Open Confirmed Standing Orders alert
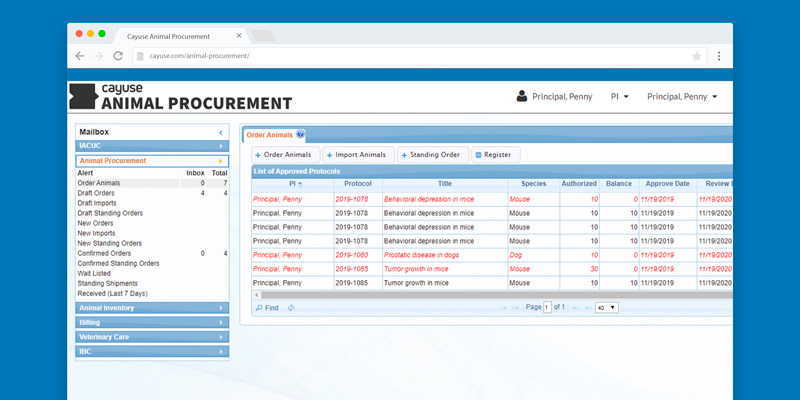 tap(118, 264)
